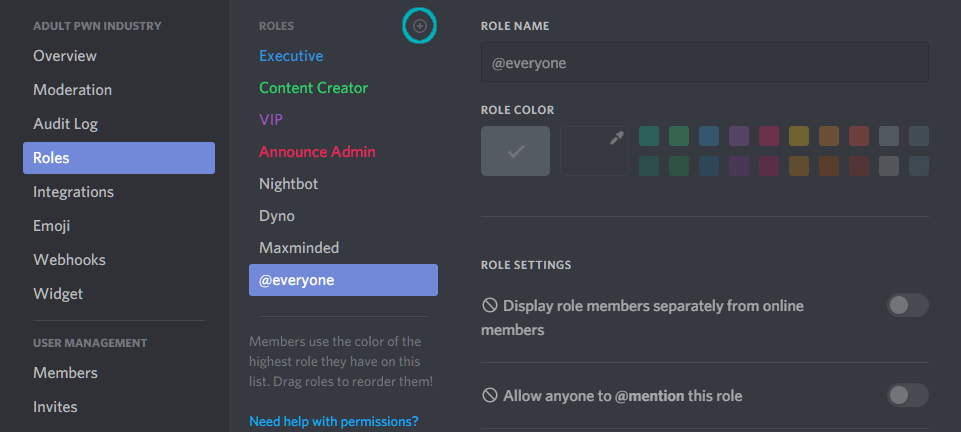The image size is (961, 432).
Task: Click the add role plus icon
Action: pos(420,26)
